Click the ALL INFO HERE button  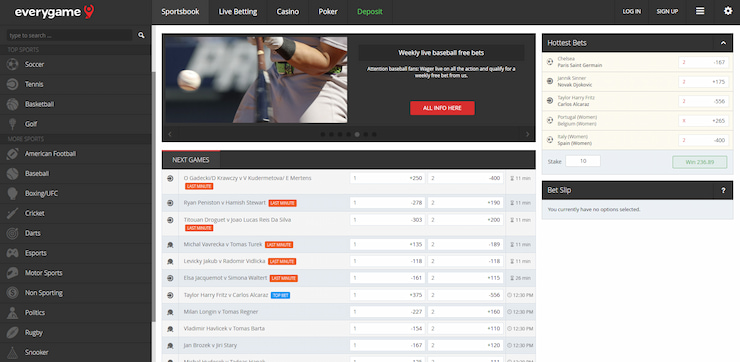click(x=442, y=108)
